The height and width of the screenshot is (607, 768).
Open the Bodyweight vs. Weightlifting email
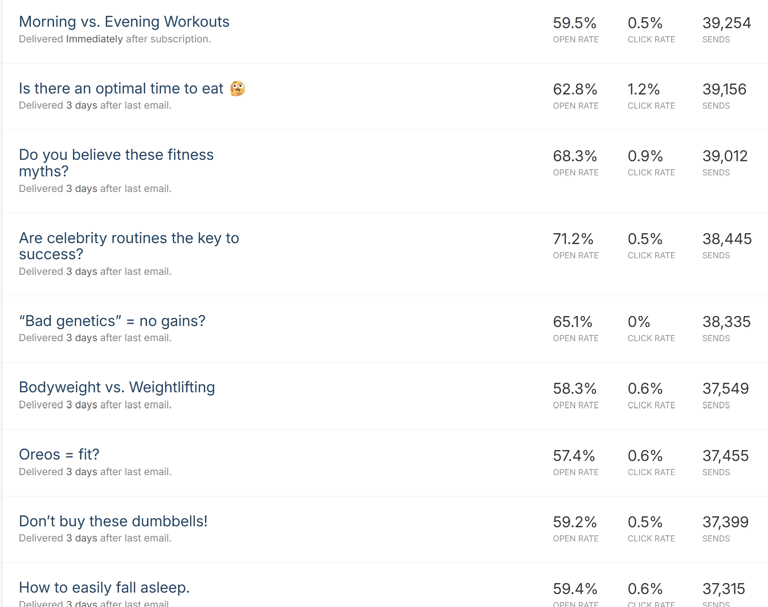pos(117,388)
